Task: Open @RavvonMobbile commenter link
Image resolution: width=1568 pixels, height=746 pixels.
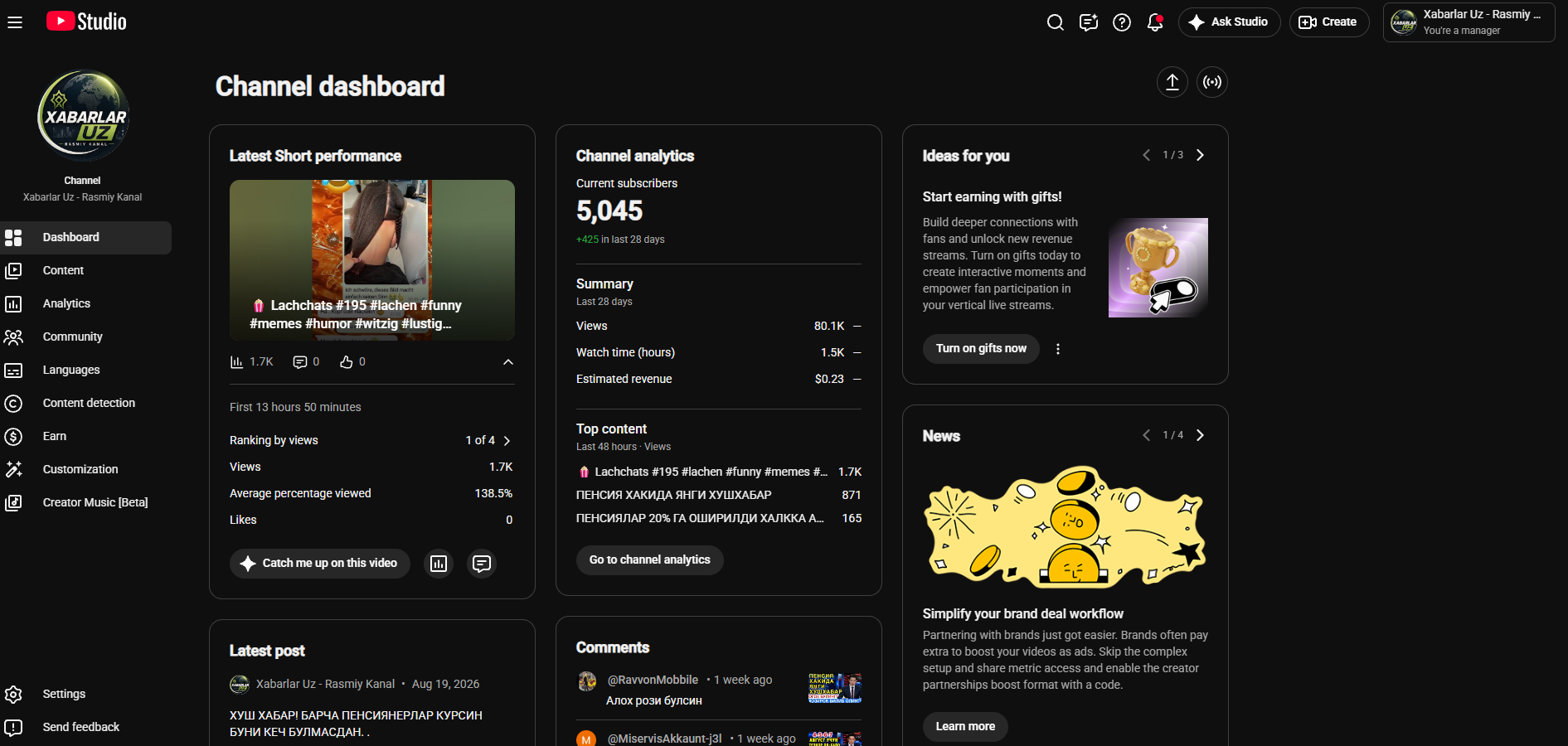Action: [x=653, y=680]
